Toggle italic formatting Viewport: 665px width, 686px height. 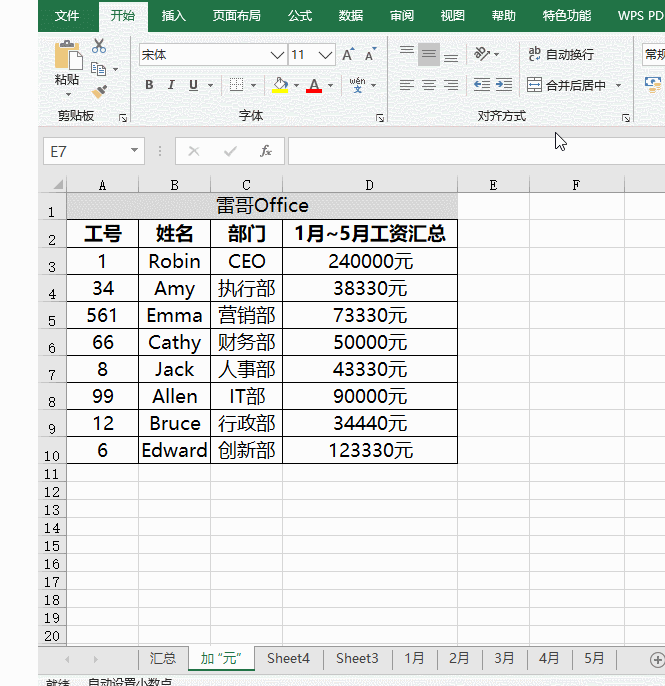click(171, 85)
